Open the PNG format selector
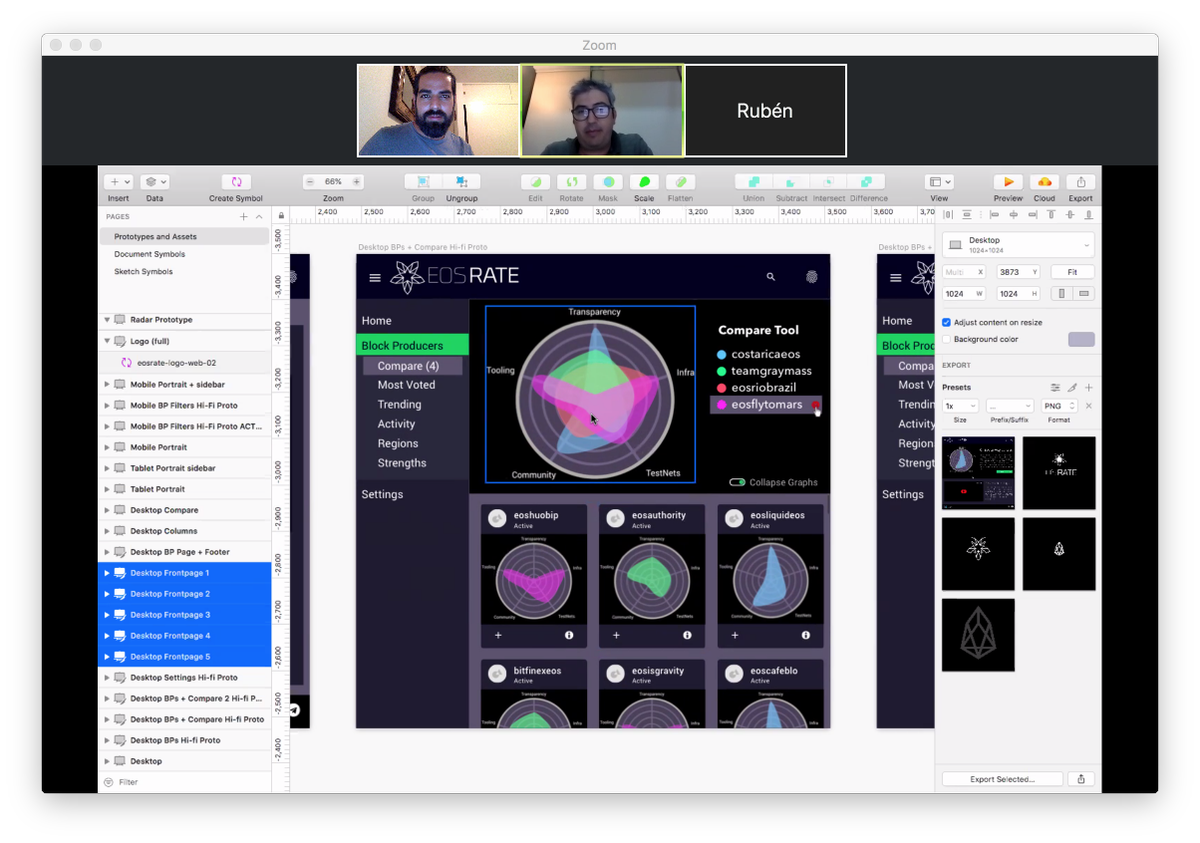The image size is (1200, 843). point(1058,406)
